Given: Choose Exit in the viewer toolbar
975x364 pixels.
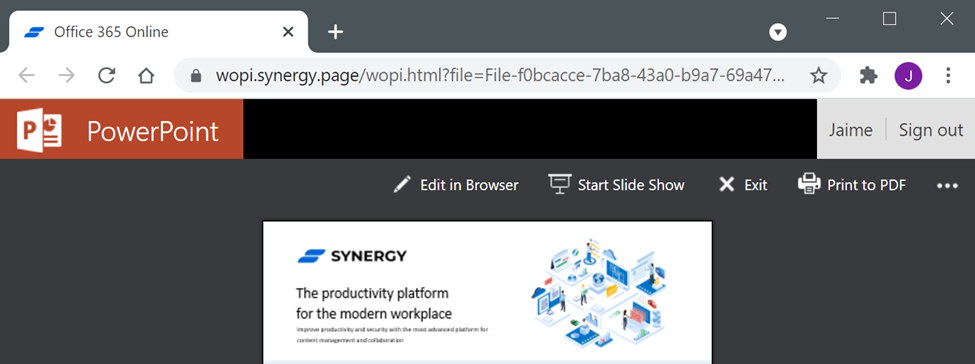Looking at the screenshot, I should tap(743, 185).
